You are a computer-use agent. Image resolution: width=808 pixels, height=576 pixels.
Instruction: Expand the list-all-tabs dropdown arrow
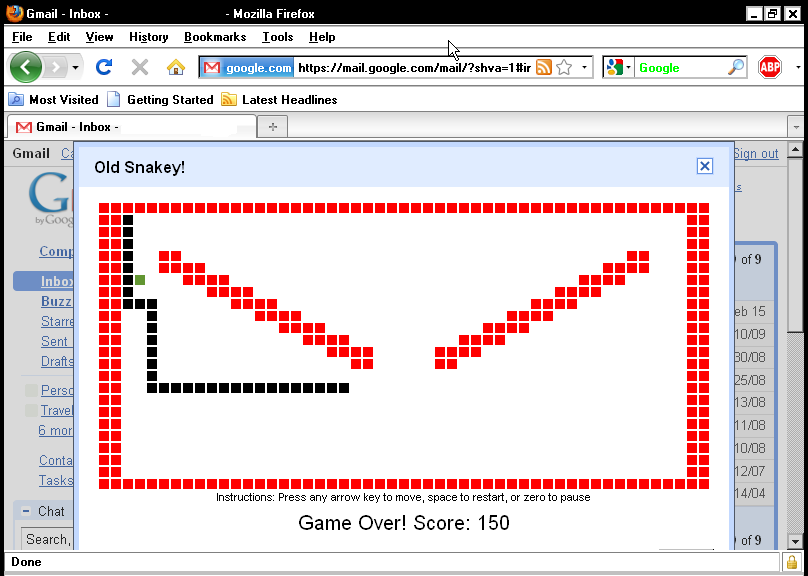[x=795, y=127]
